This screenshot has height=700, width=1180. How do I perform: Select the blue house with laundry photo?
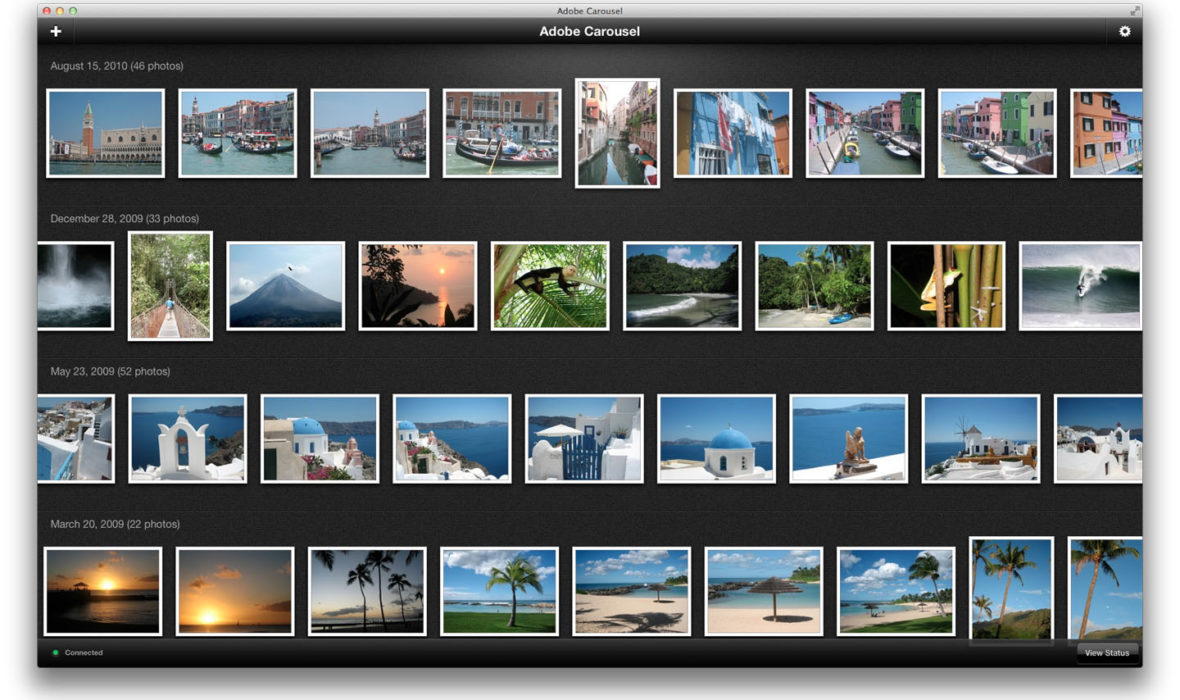(x=732, y=133)
